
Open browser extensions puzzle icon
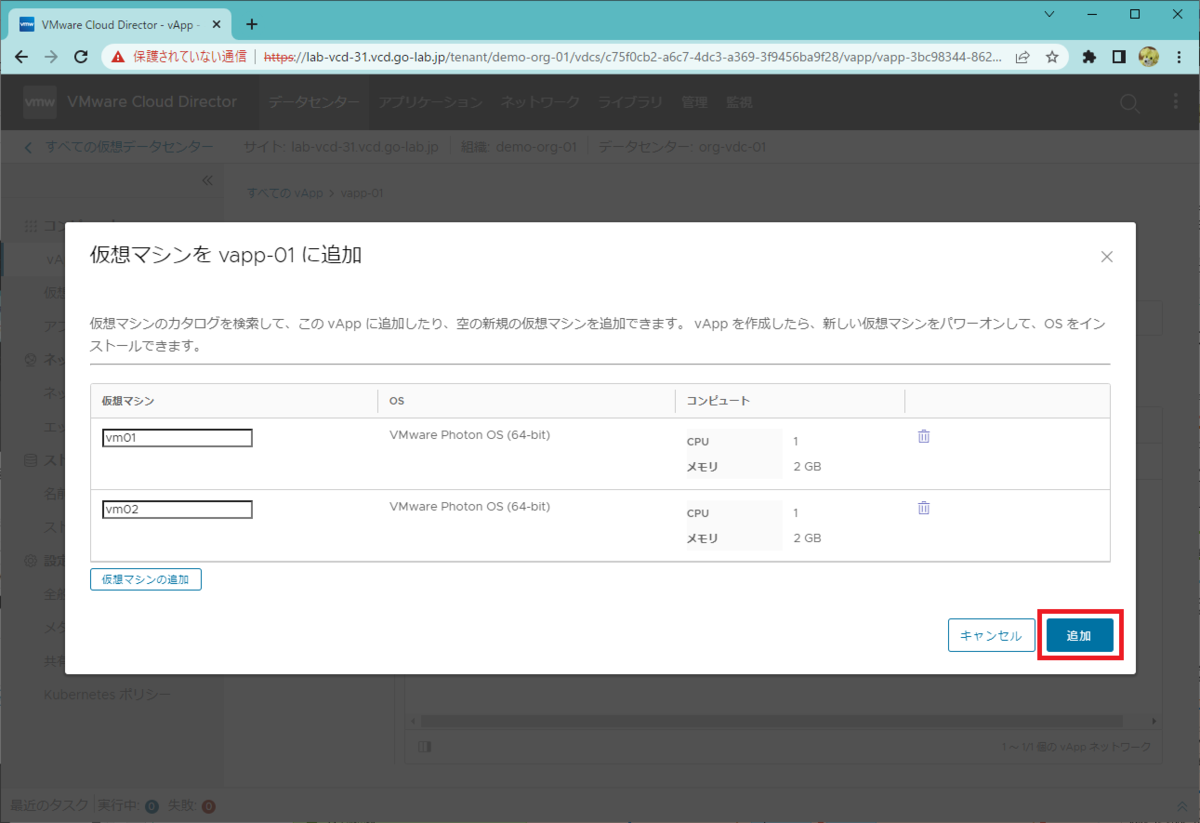tap(1089, 57)
